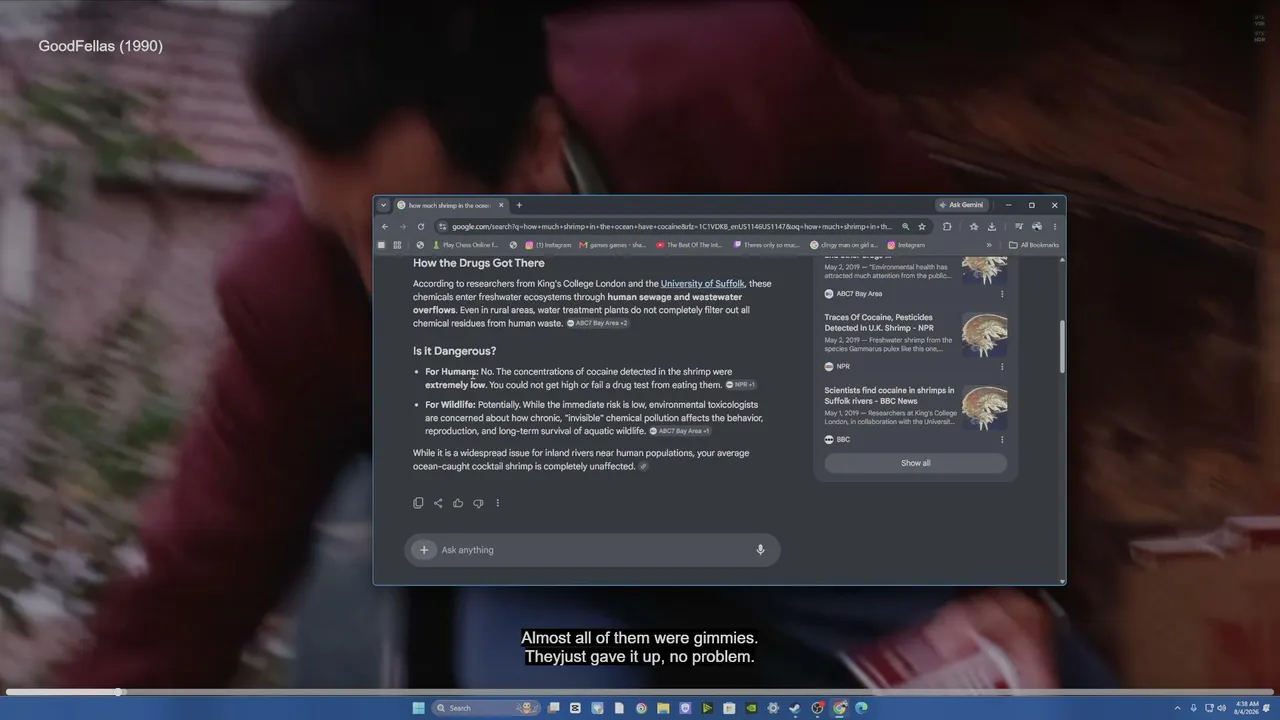Click the Ask Gemini button
Screen dimensions: 1280x720
[x=961, y=205]
